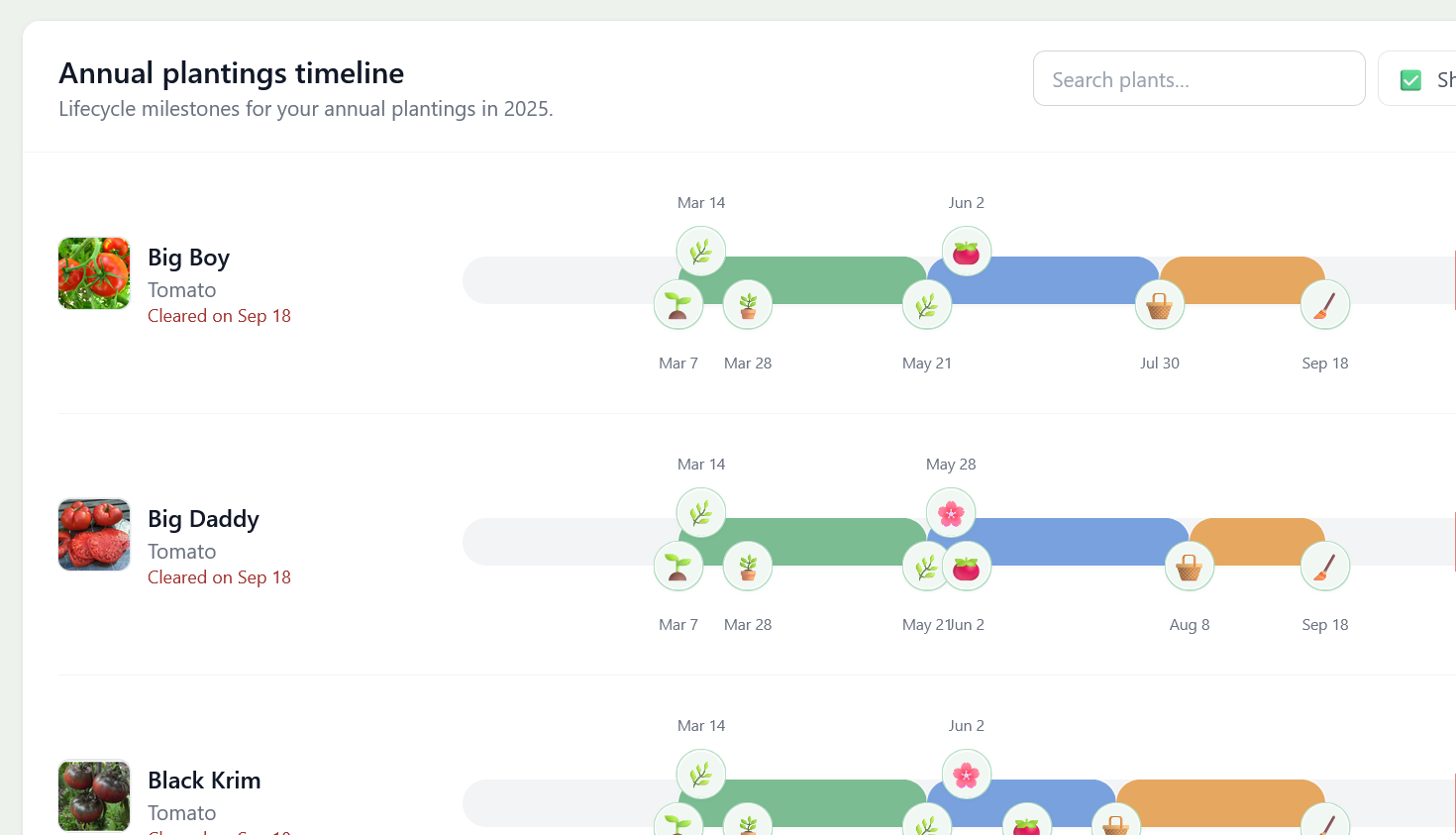Click the 'Search plants...' input field
This screenshot has height=835, width=1456.
tap(1198, 78)
